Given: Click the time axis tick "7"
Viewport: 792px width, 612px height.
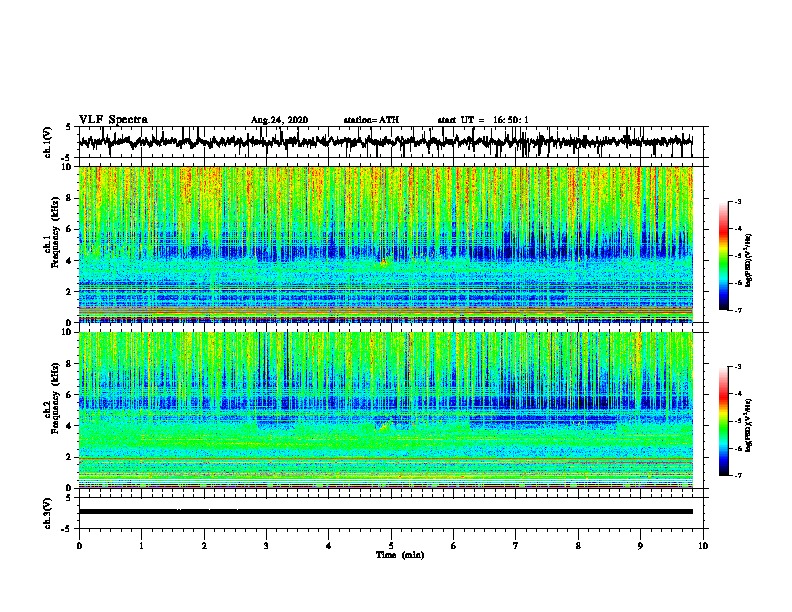Looking at the screenshot, I should click(516, 546).
